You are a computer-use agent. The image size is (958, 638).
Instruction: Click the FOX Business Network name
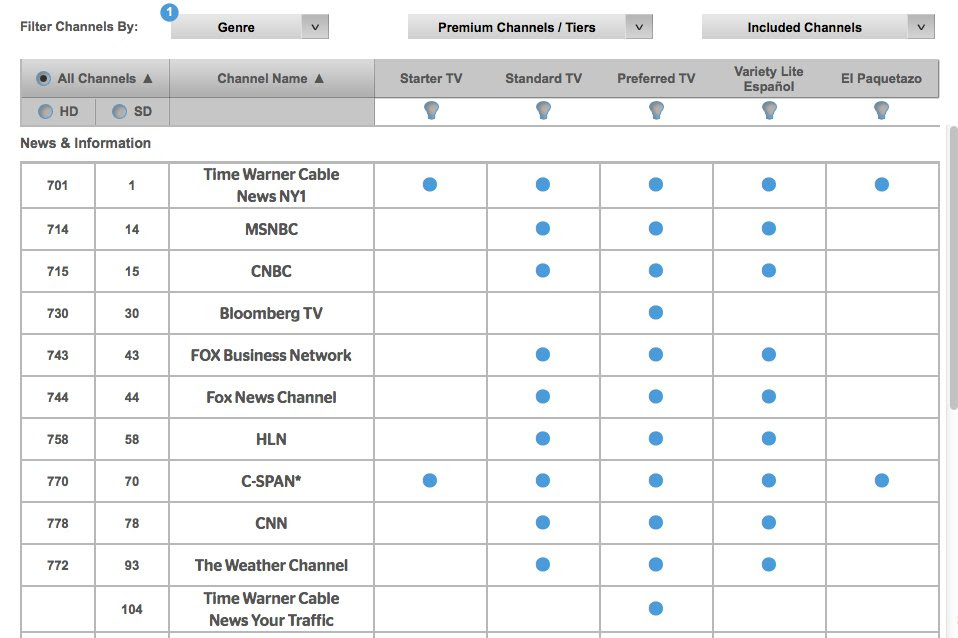point(271,355)
